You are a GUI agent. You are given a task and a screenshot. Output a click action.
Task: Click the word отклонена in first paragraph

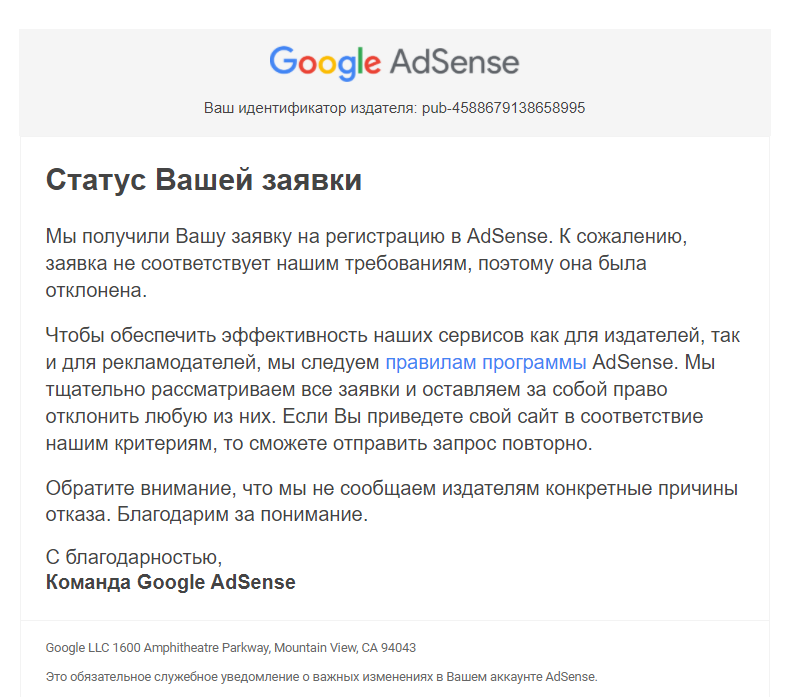(x=95, y=291)
